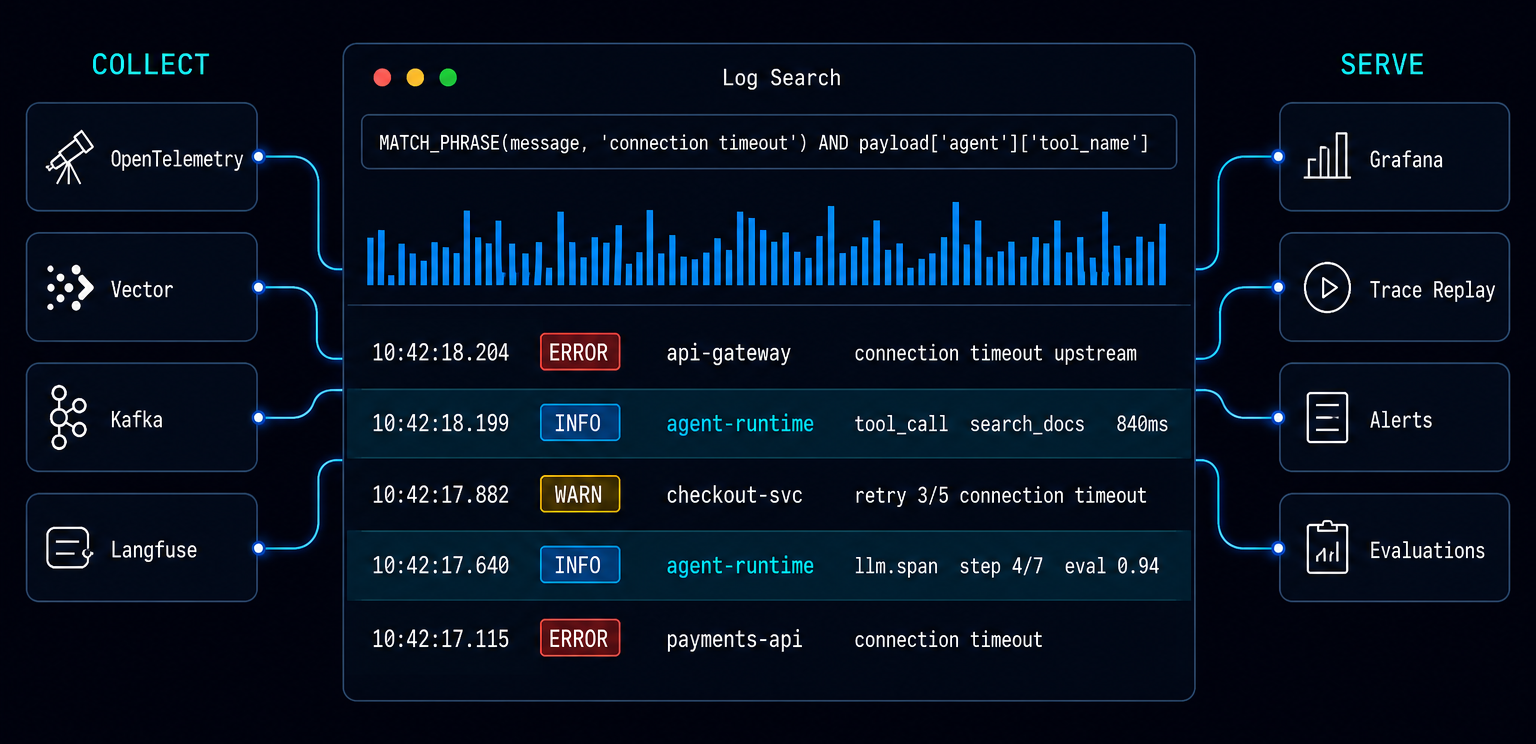This screenshot has width=1536, height=744.
Task: Click INFO badge on search_docs row
Action: (580, 423)
